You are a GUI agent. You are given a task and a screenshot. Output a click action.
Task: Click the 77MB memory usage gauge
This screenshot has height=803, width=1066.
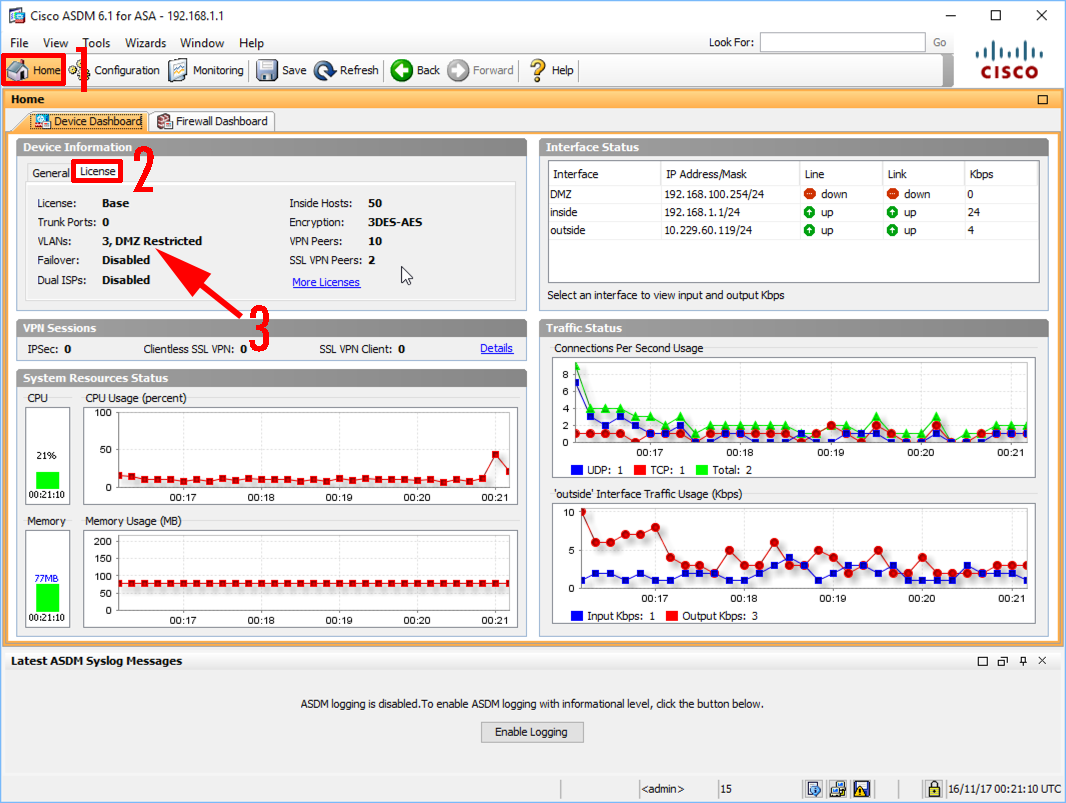point(48,579)
